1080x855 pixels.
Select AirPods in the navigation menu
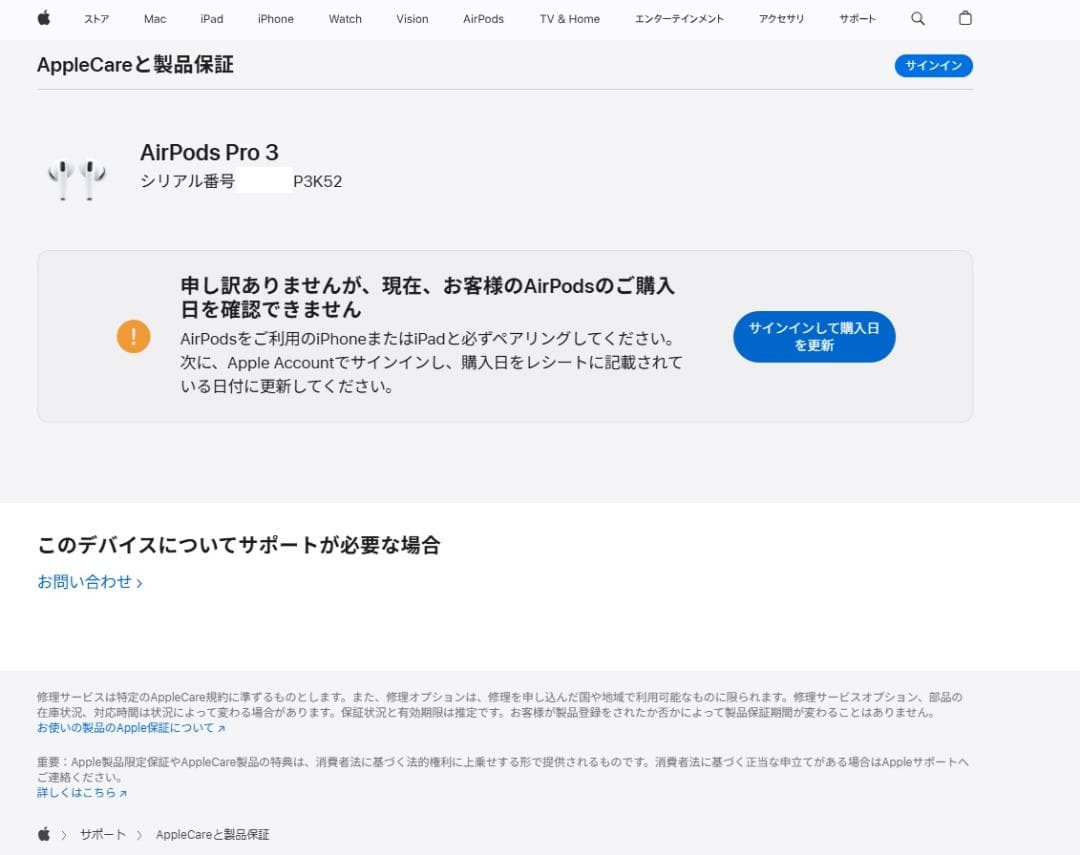[483, 18]
